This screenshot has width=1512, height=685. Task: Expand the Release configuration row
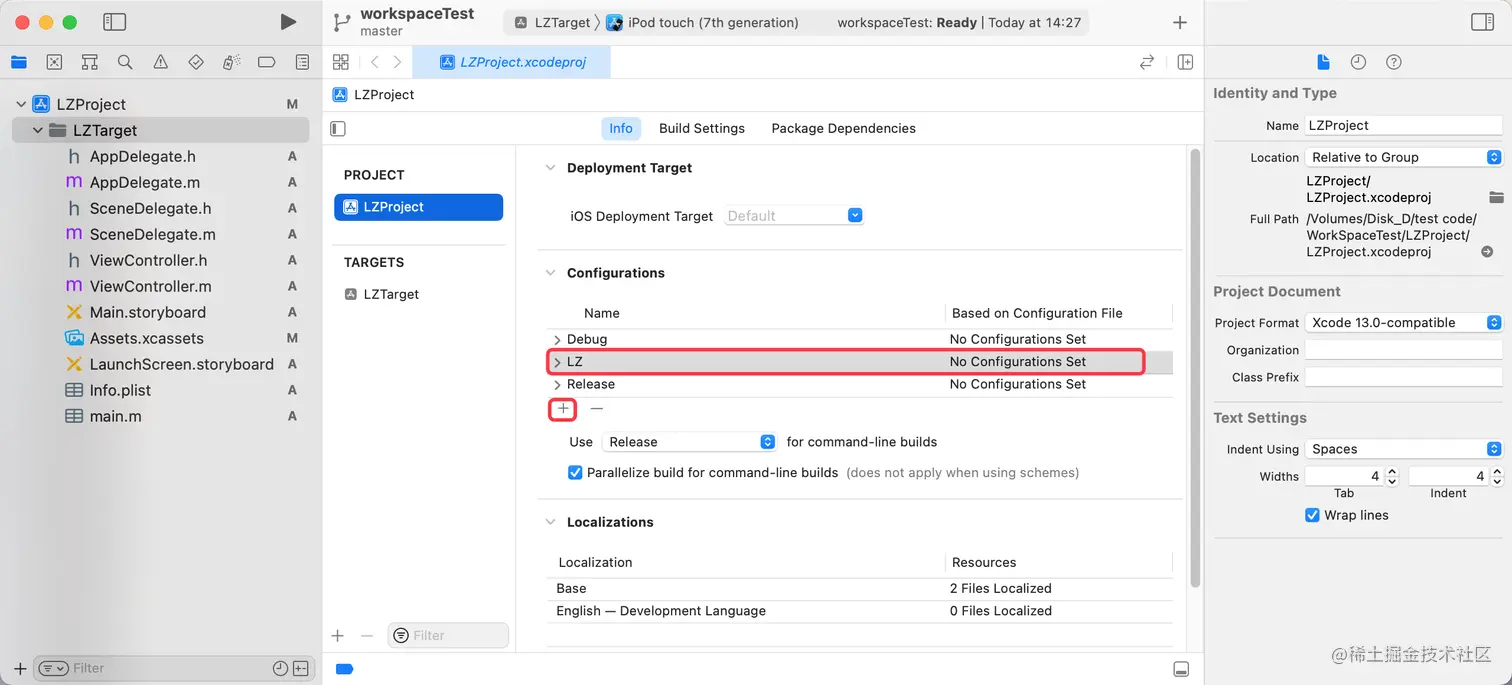[x=557, y=385]
